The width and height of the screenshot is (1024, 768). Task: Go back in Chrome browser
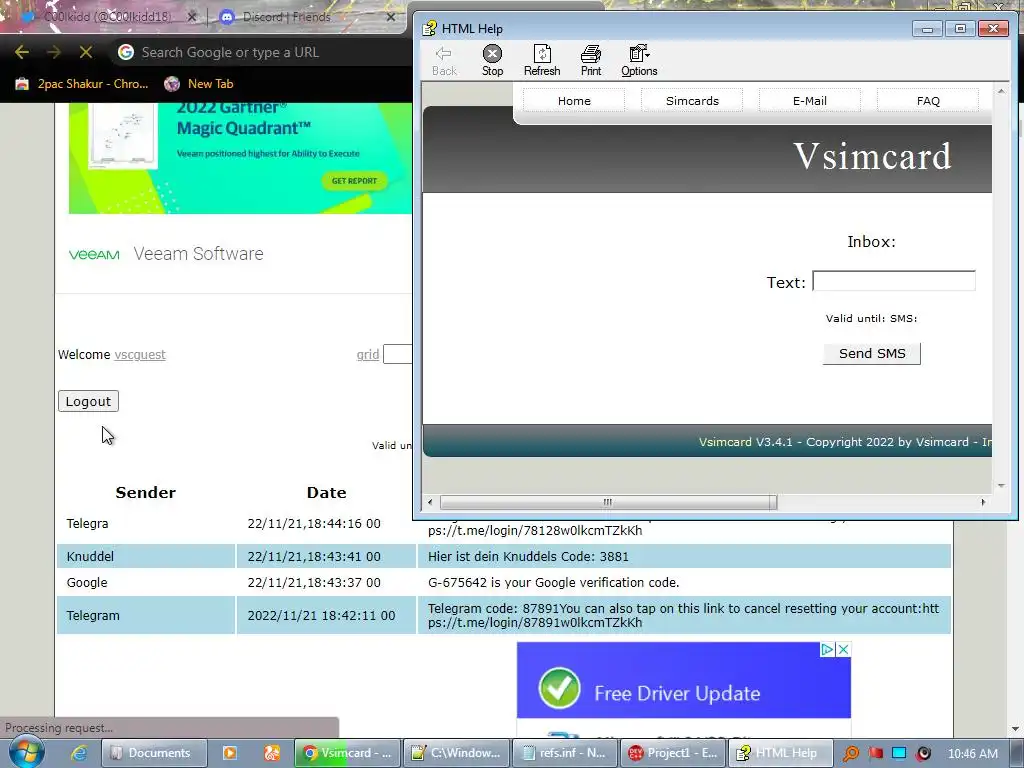point(22,52)
